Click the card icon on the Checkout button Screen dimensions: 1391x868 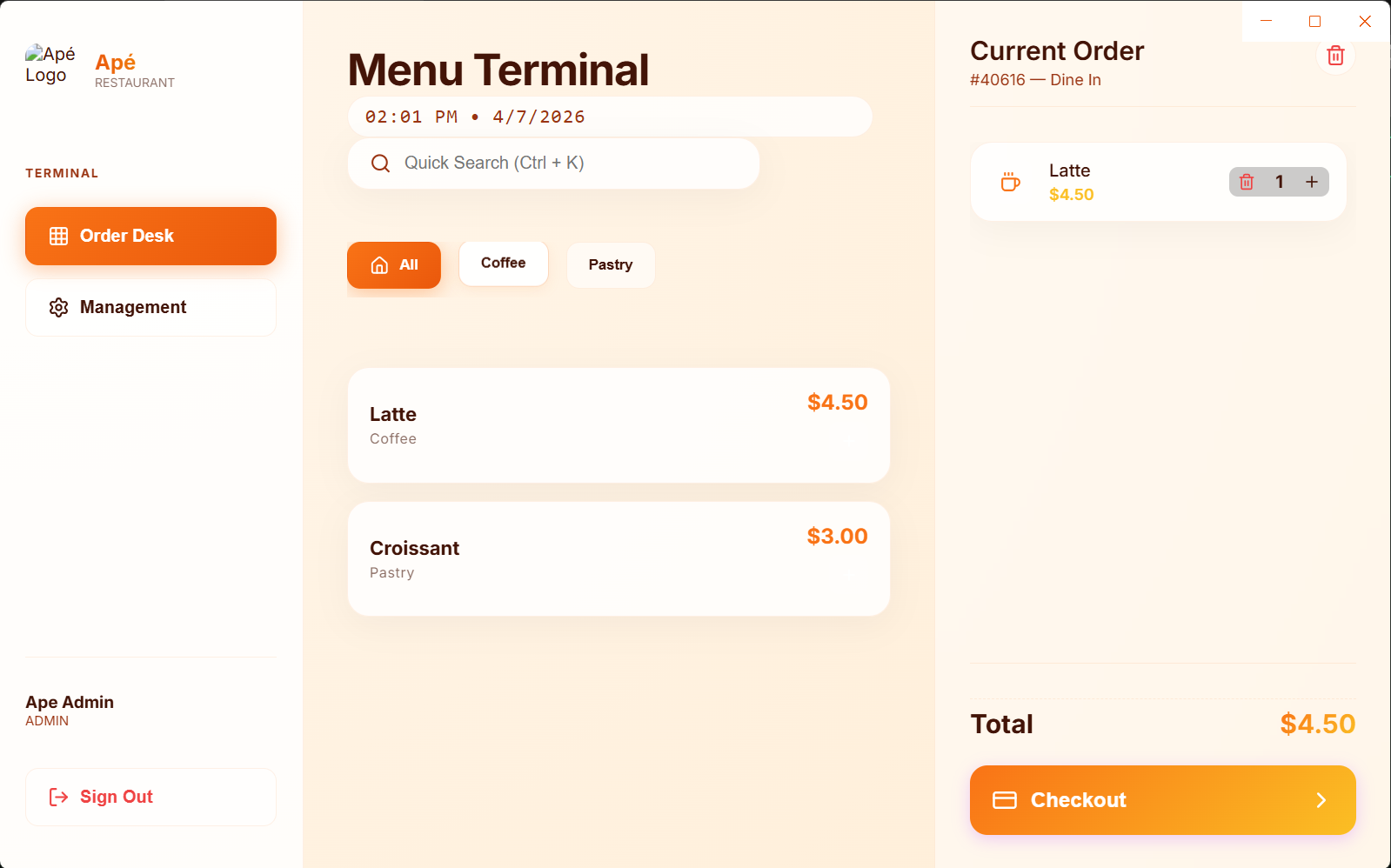coord(1005,800)
